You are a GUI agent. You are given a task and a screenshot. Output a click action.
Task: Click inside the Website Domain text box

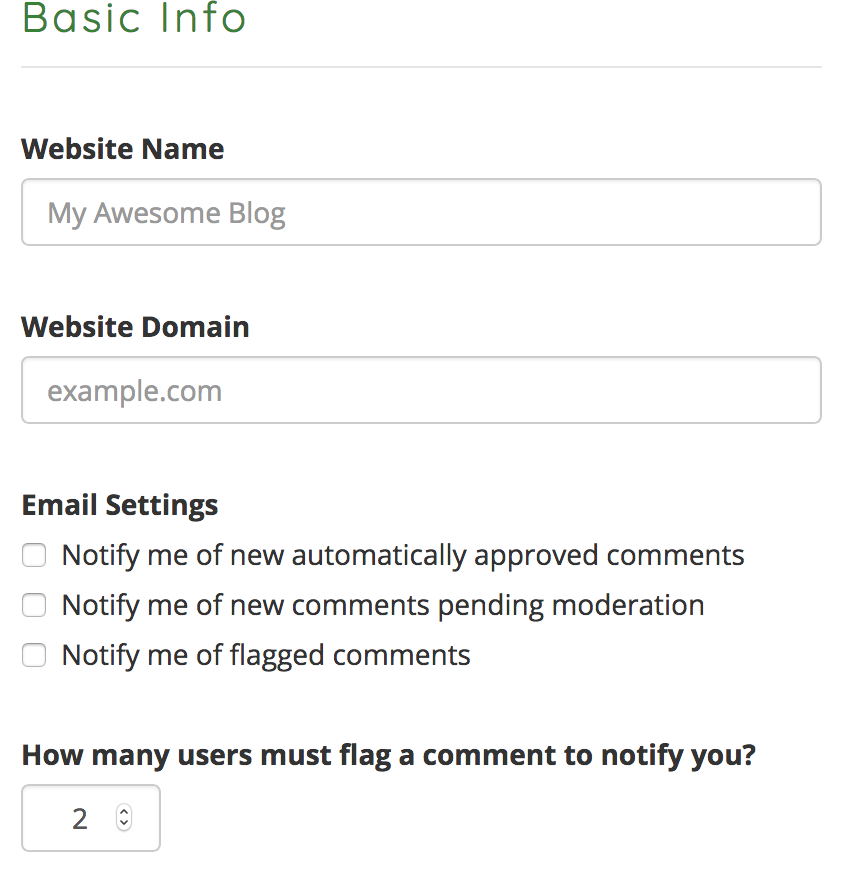pos(422,390)
